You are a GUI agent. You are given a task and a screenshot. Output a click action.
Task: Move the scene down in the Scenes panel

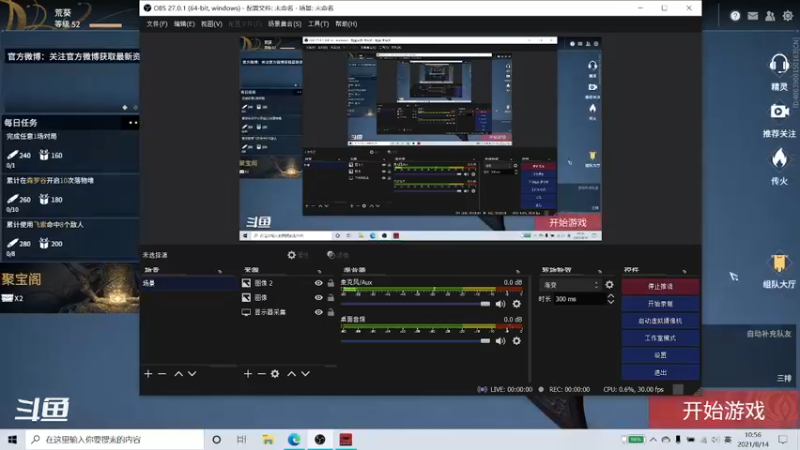pyautogui.click(x=192, y=374)
